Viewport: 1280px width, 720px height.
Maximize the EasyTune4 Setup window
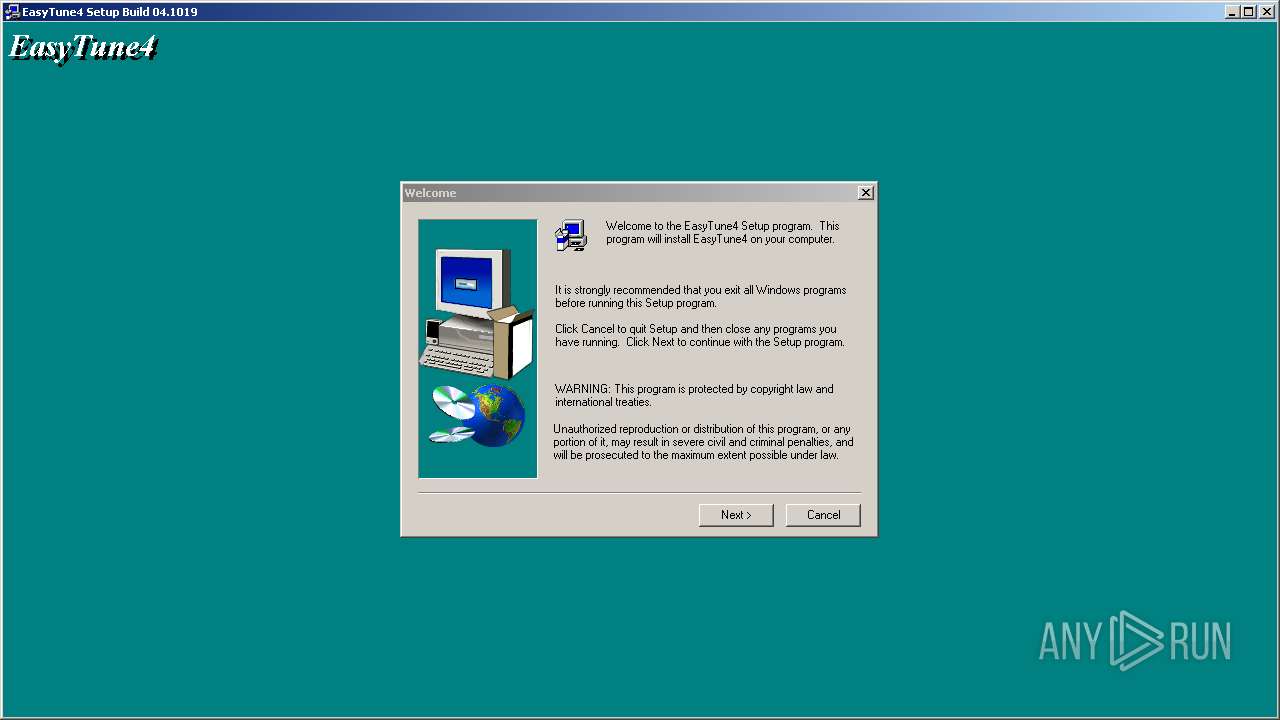pyautogui.click(x=1248, y=12)
